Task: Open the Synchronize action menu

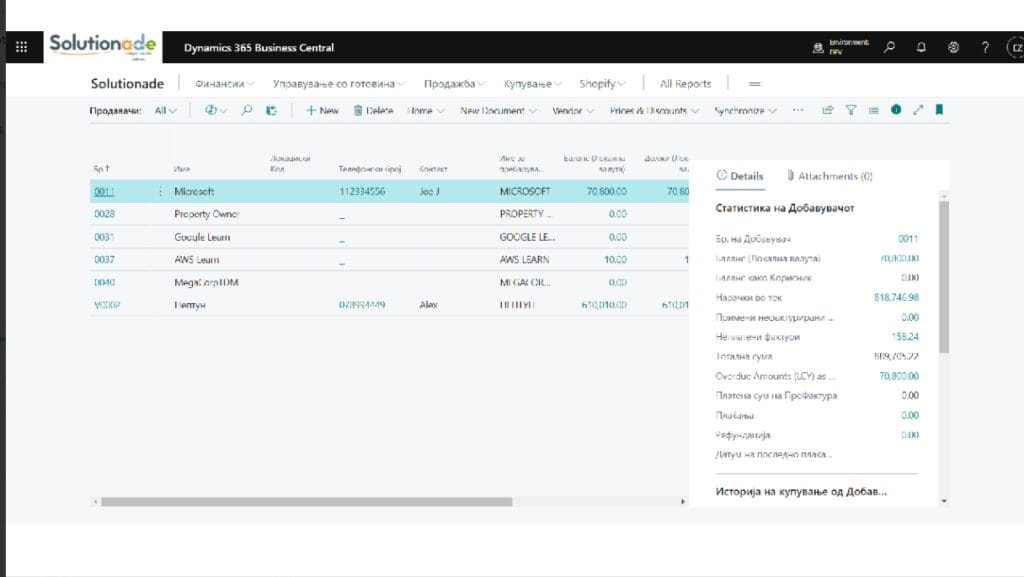Action: pos(745,111)
